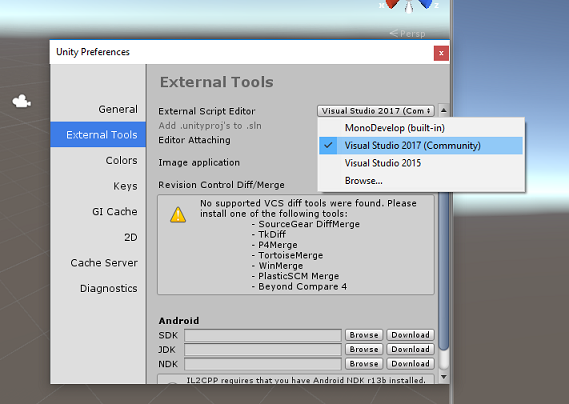Click Download button for Android SDK

(x=410, y=335)
